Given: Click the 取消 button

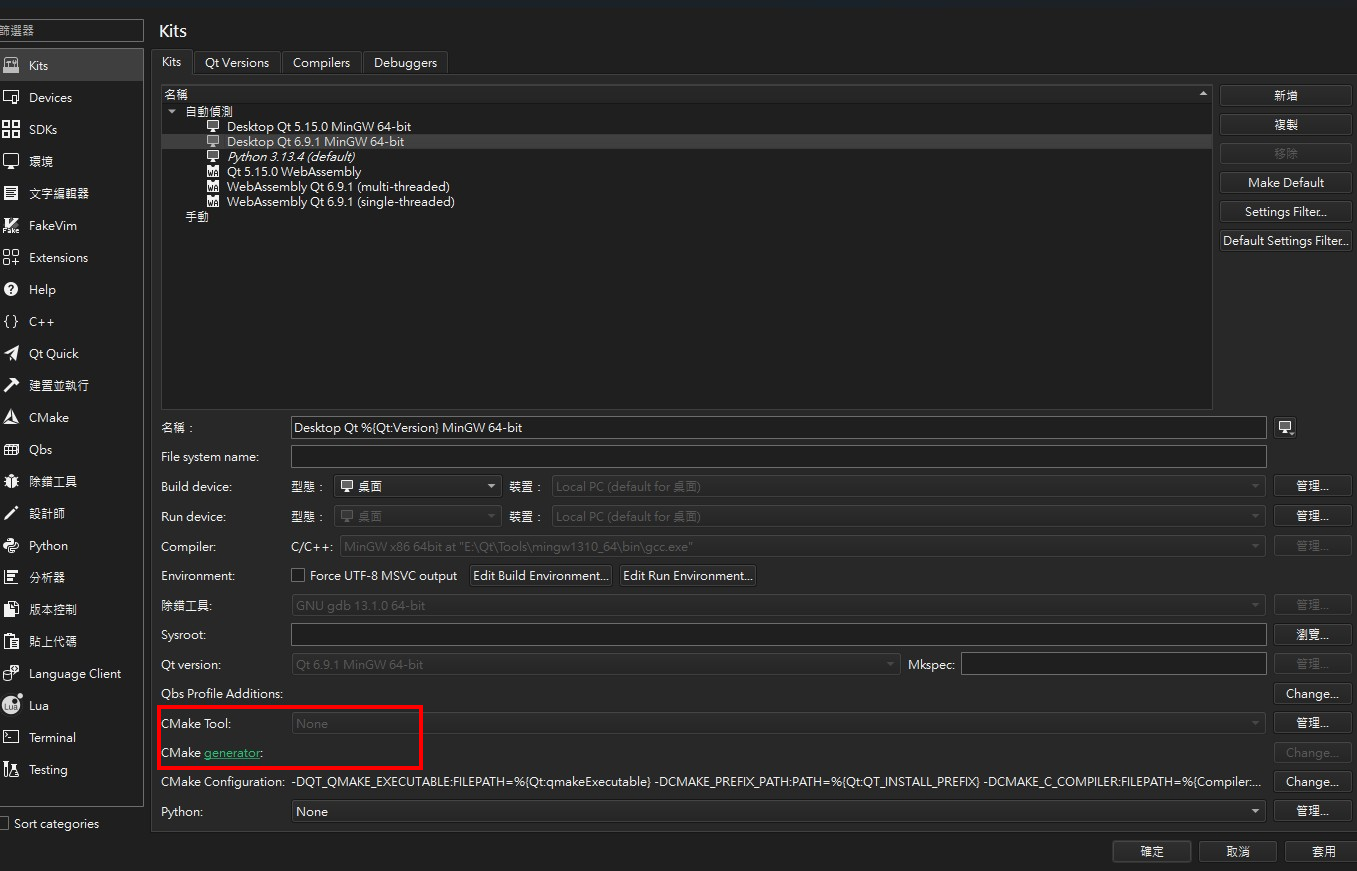Looking at the screenshot, I should [x=1238, y=851].
